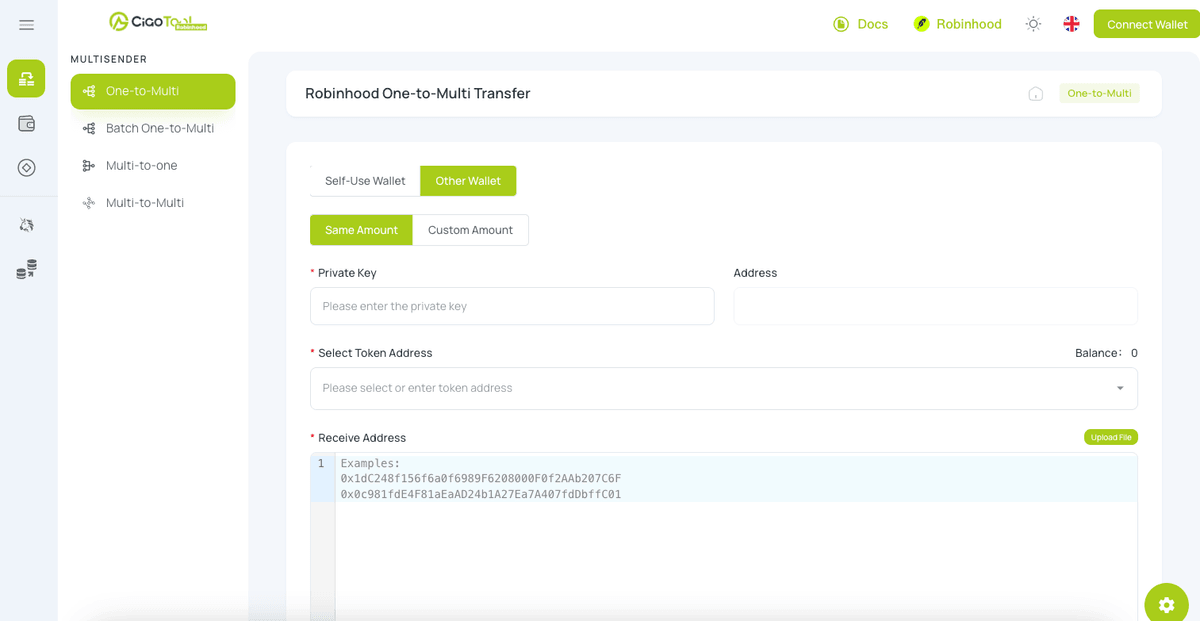
Task: Click the One-to-Multi green tag
Action: (x=1099, y=93)
